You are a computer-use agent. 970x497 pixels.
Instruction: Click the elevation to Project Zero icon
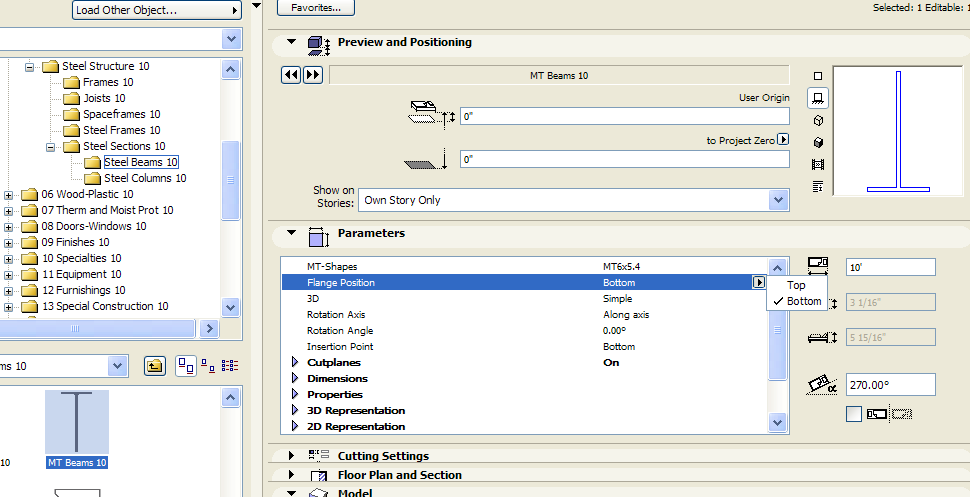[426, 158]
